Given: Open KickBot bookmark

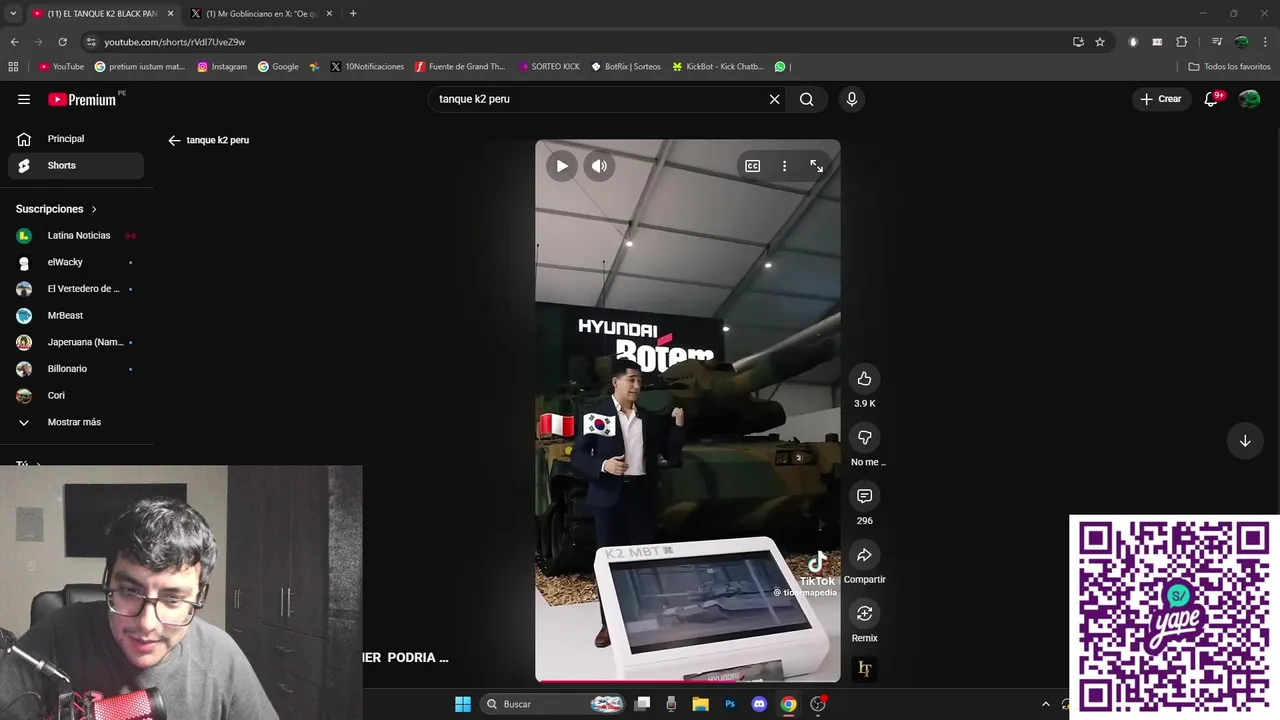Looking at the screenshot, I should tap(718, 66).
